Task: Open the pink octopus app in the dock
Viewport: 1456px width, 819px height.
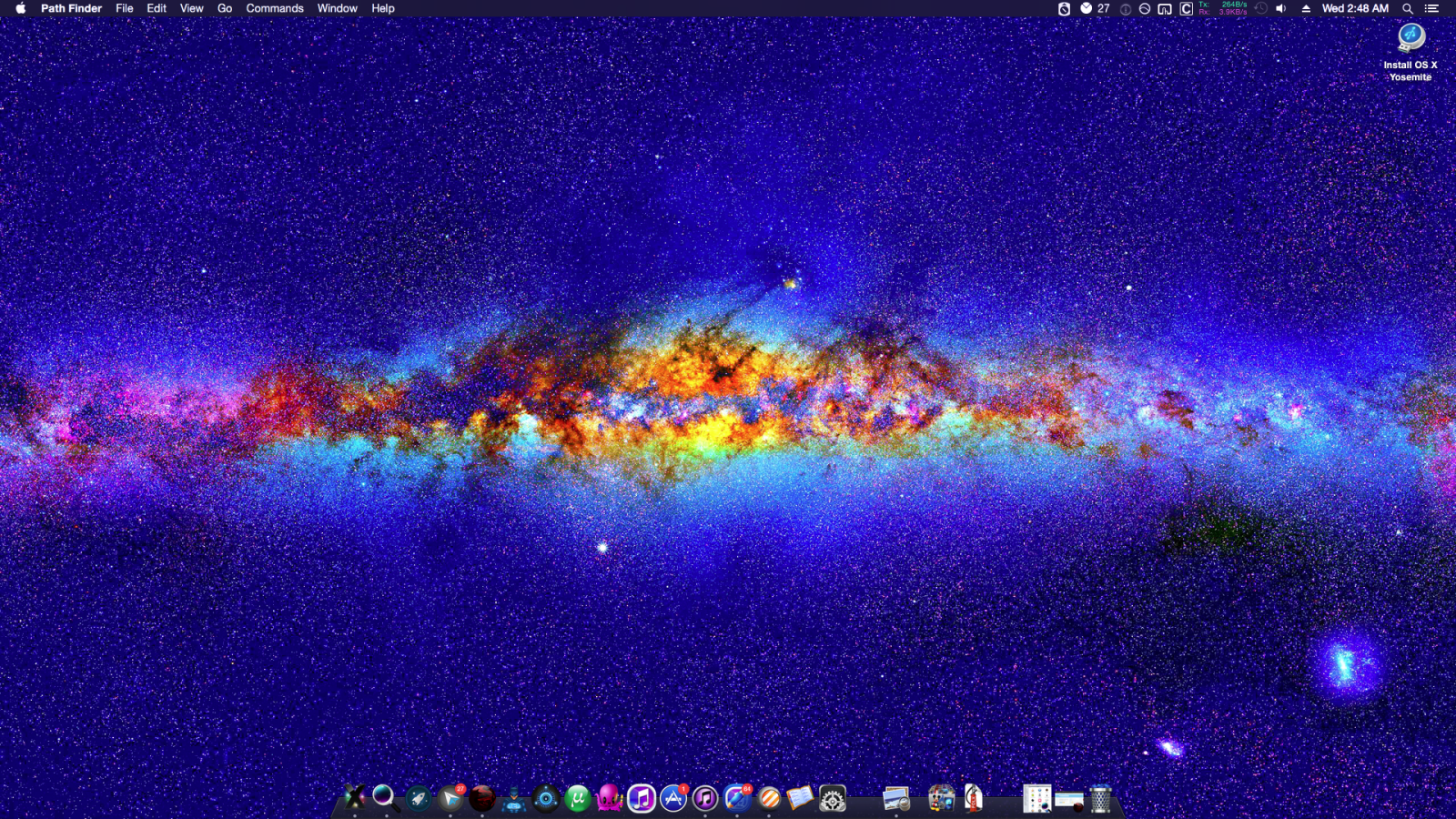Action: pyautogui.click(x=610, y=798)
